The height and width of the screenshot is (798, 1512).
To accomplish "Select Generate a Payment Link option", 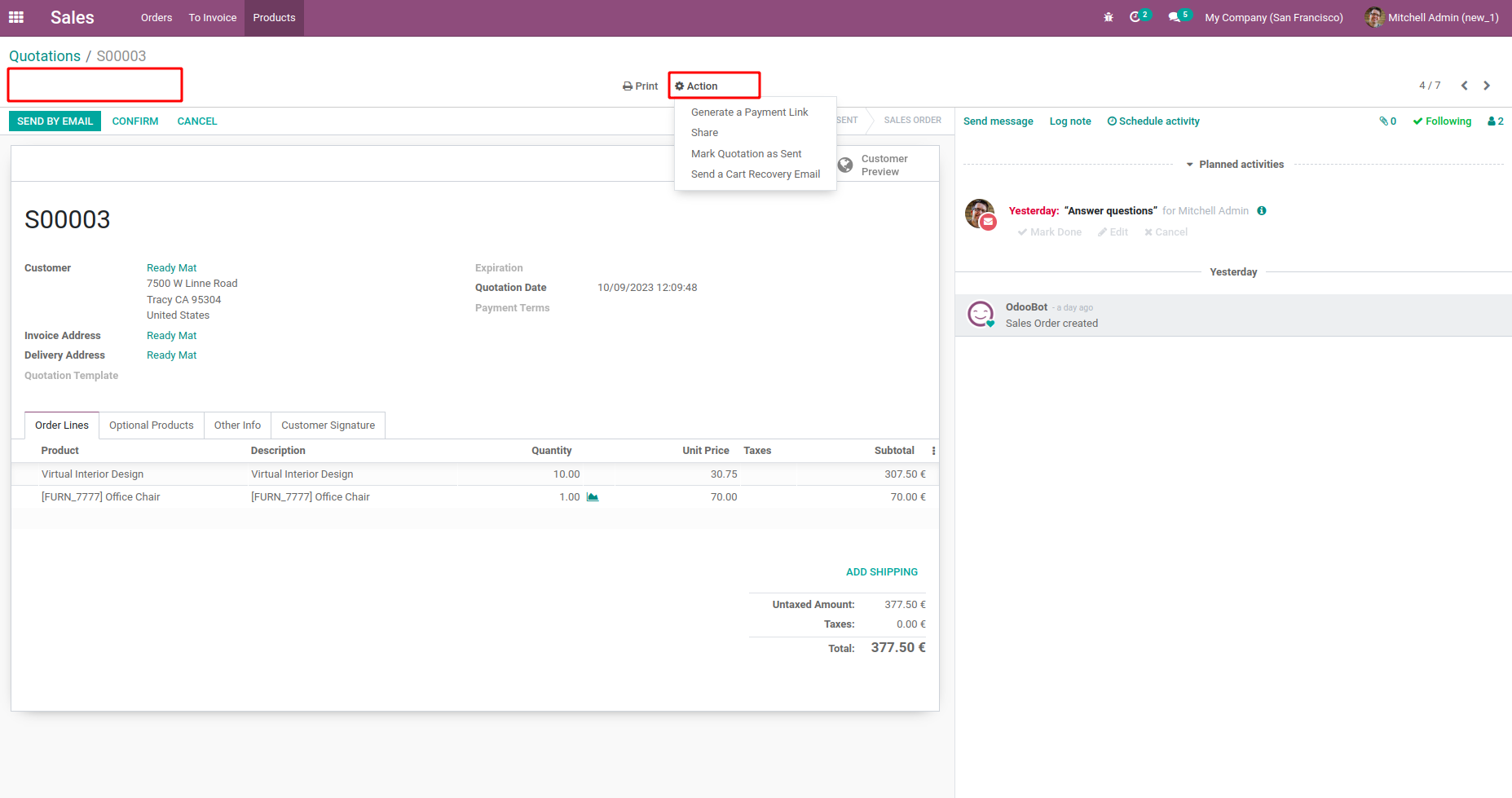I will (749, 112).
